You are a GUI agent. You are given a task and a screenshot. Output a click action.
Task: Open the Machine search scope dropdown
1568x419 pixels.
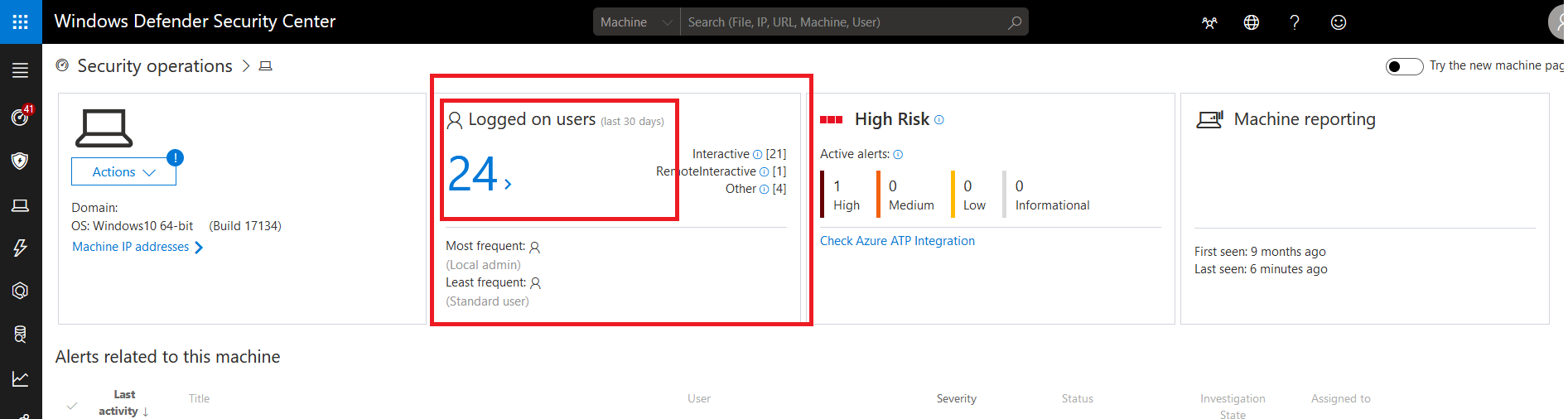(636, 22)
